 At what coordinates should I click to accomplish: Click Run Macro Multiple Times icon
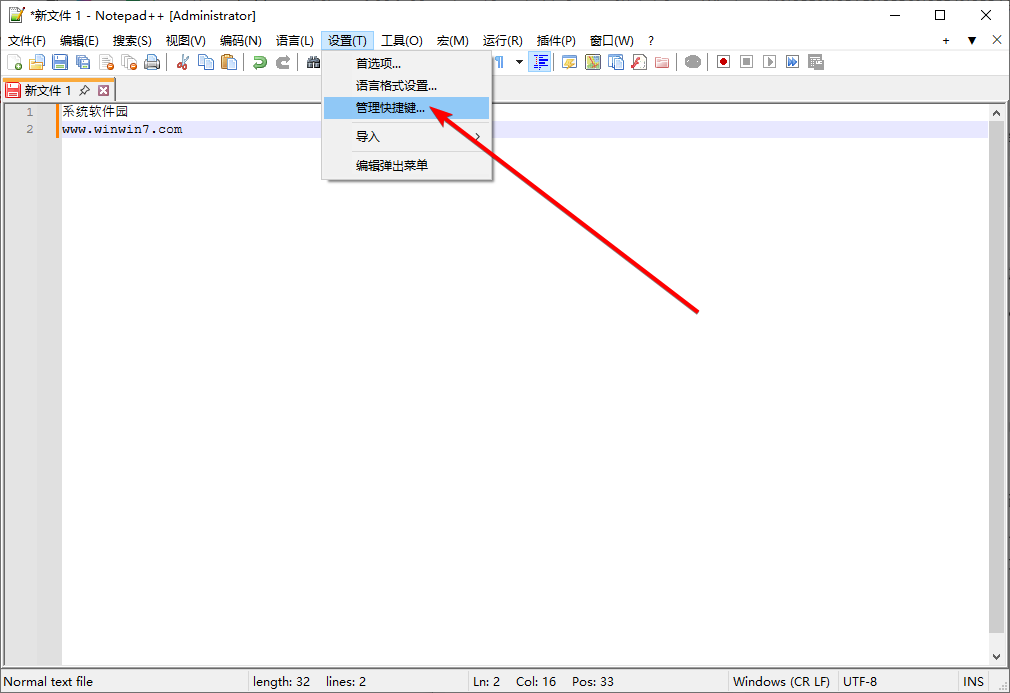[x=792, y=62]
